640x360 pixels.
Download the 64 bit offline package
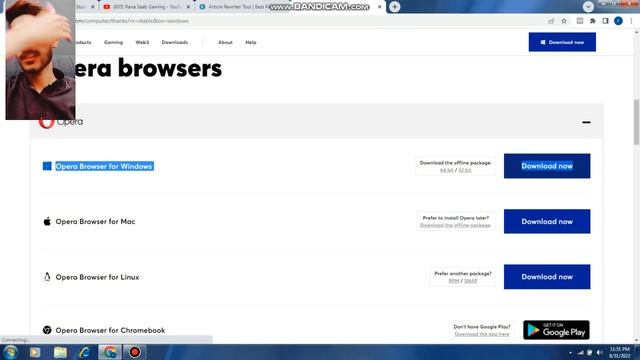coord(447,170)
